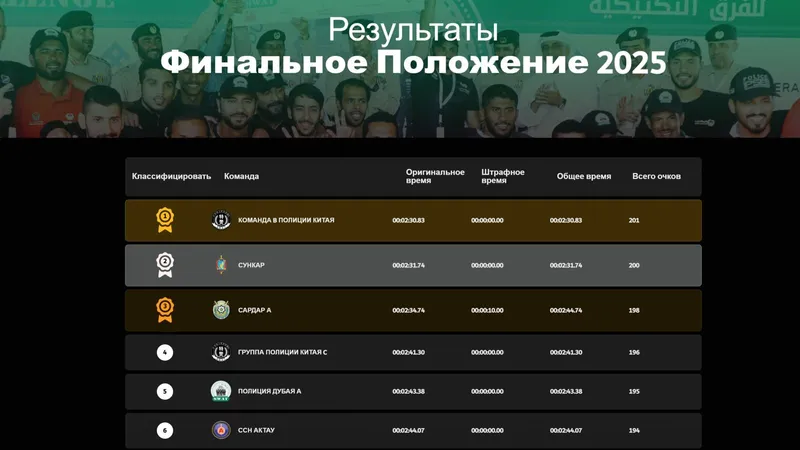Click the КОМАНДА В ПОЛИЦИИ КИТАЯ team logo
800x450 pixels.
coord(221,220)
